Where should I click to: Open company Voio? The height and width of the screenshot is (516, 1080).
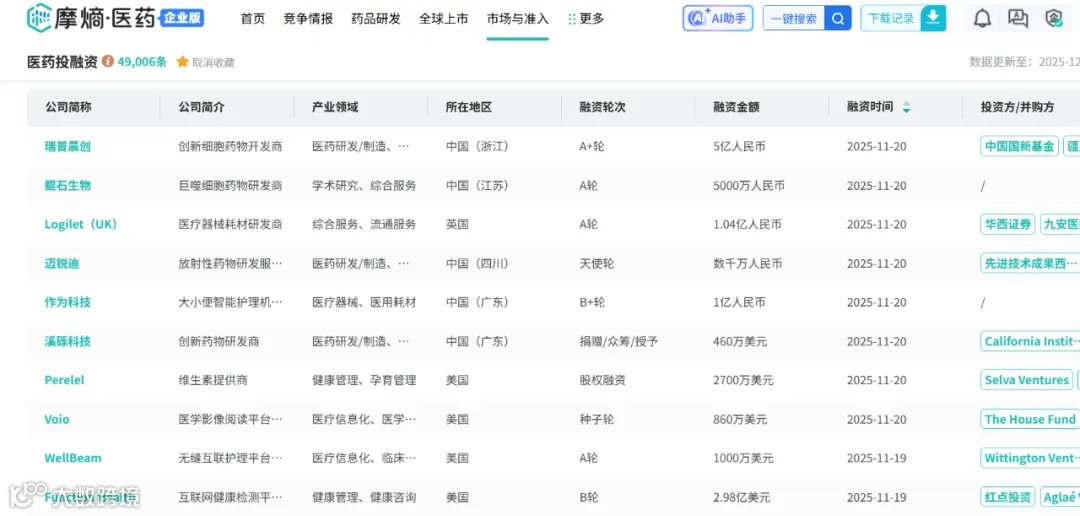56,419
